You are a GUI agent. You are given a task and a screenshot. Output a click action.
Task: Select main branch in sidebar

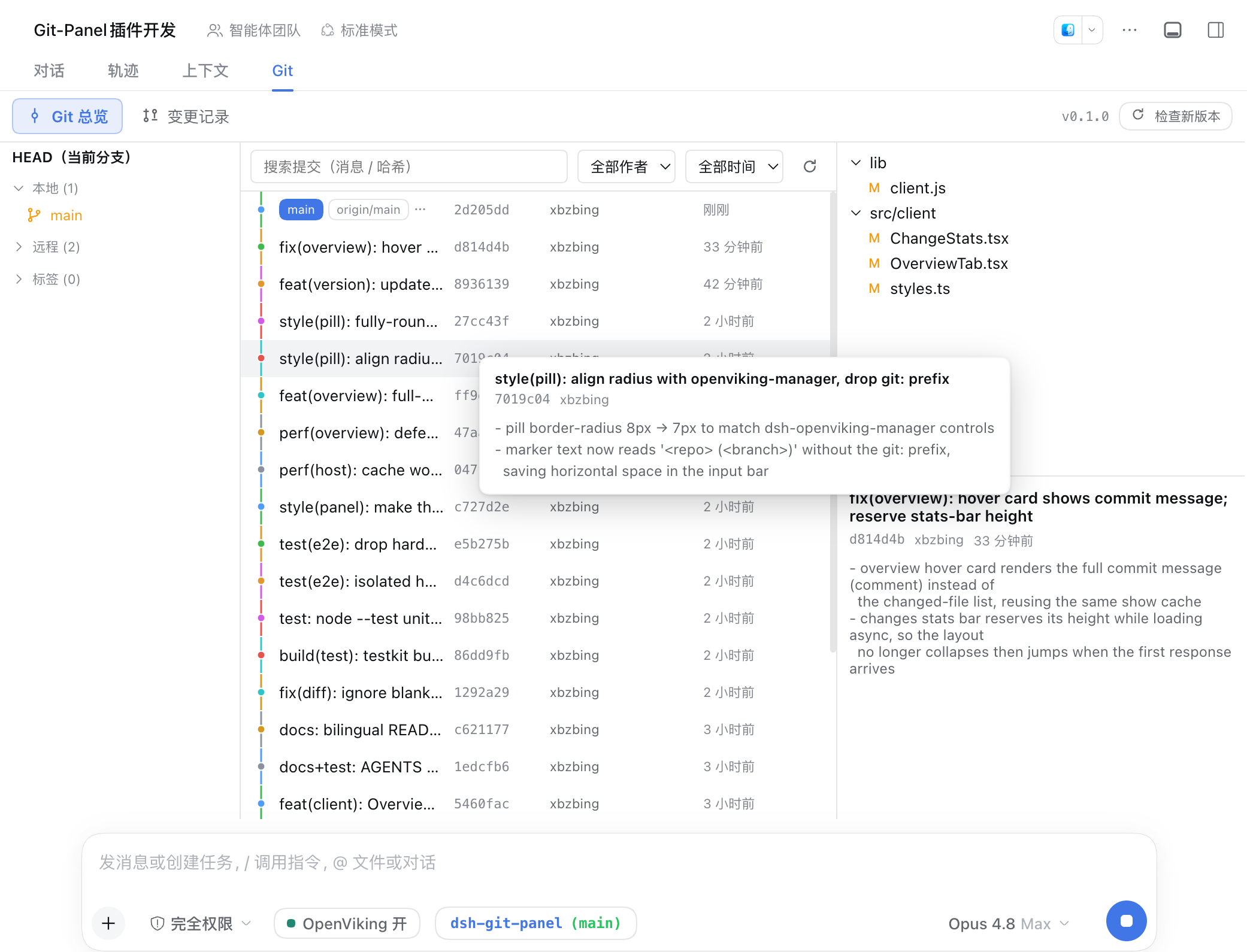pyautogui.click(x=66, y=216)
